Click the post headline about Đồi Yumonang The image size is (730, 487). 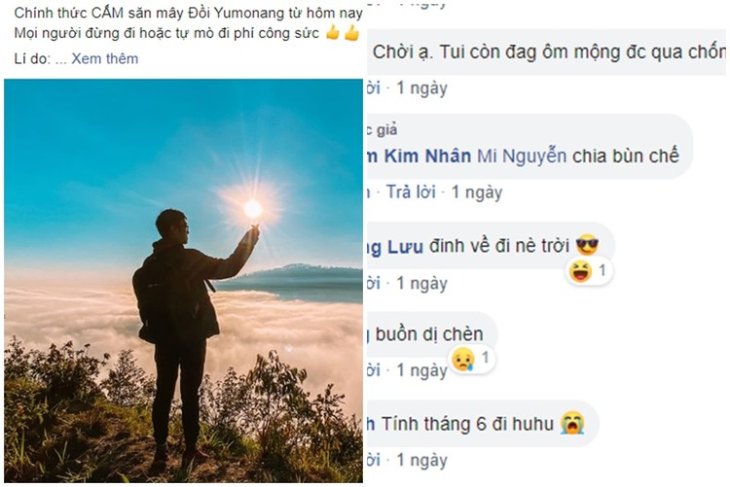pos(188,13)
